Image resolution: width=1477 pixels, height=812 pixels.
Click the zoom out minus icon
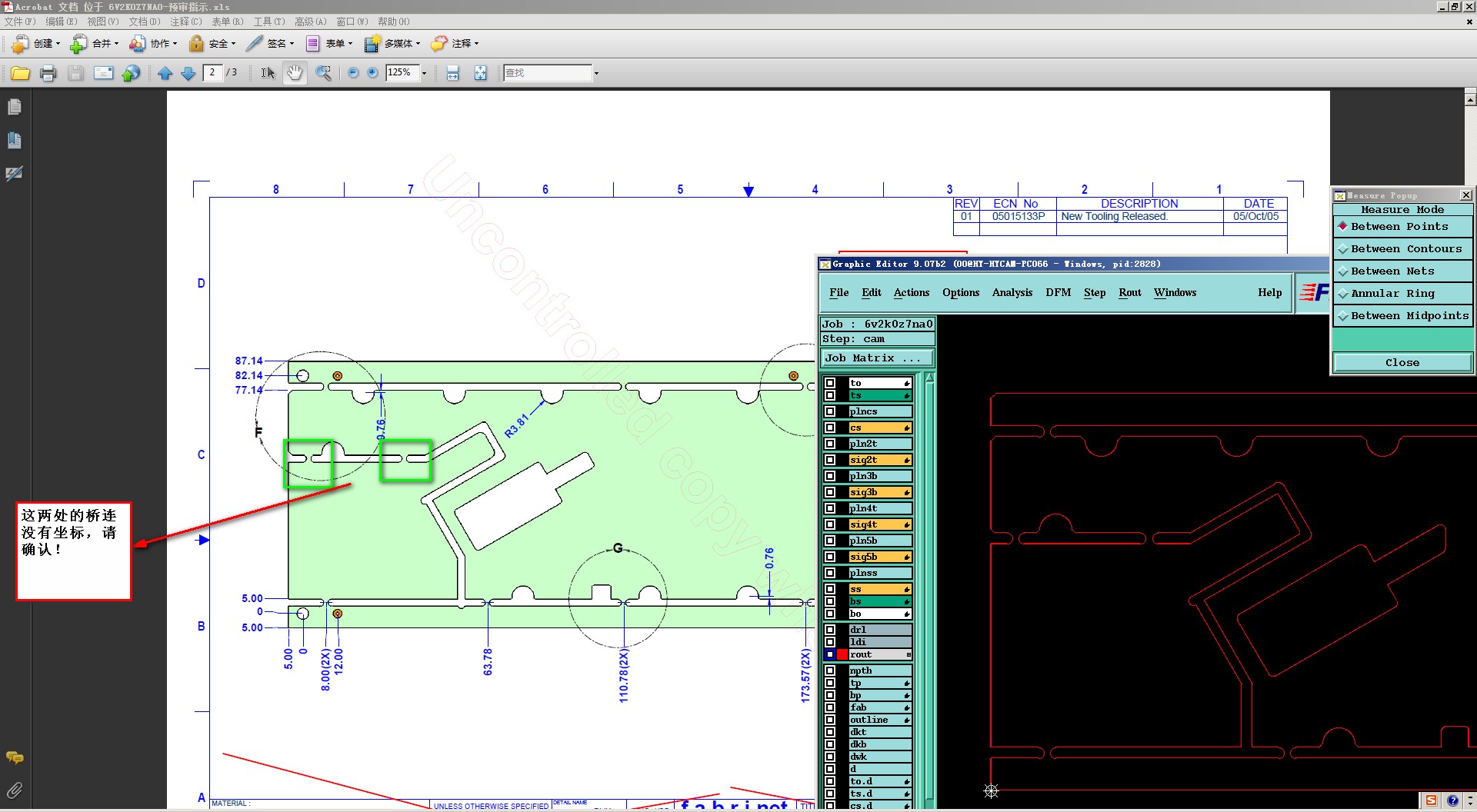pos(353,73)
